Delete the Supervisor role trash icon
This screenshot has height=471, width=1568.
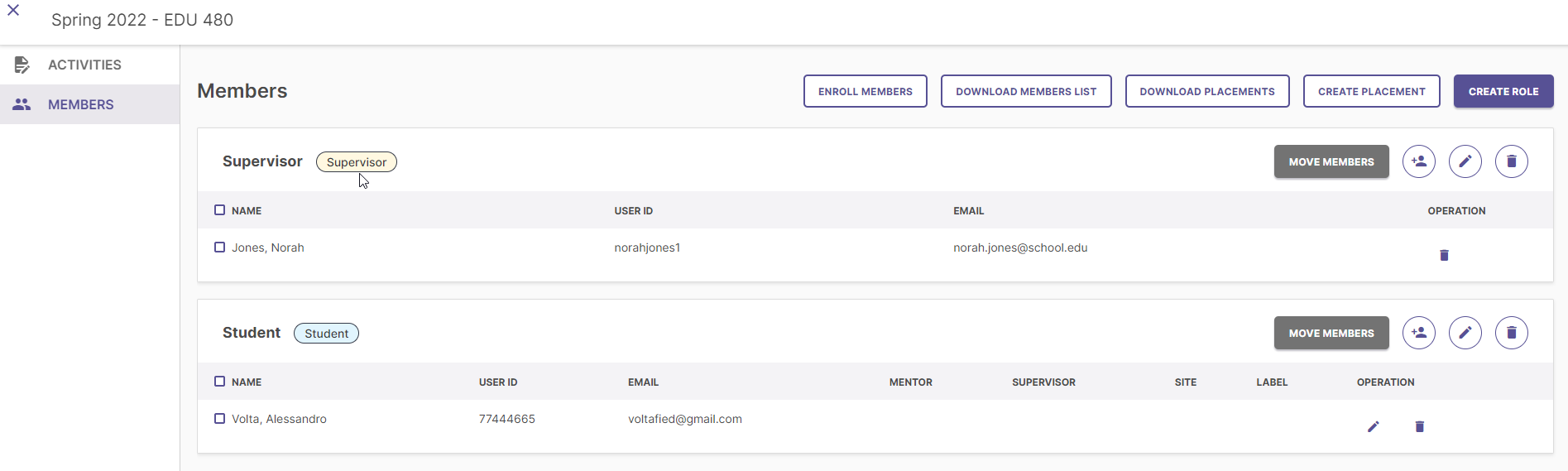(x=1512, y=161)
